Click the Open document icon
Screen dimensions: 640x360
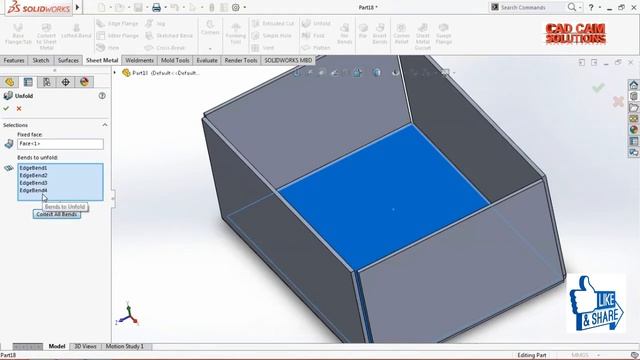(x=120, y=7)
